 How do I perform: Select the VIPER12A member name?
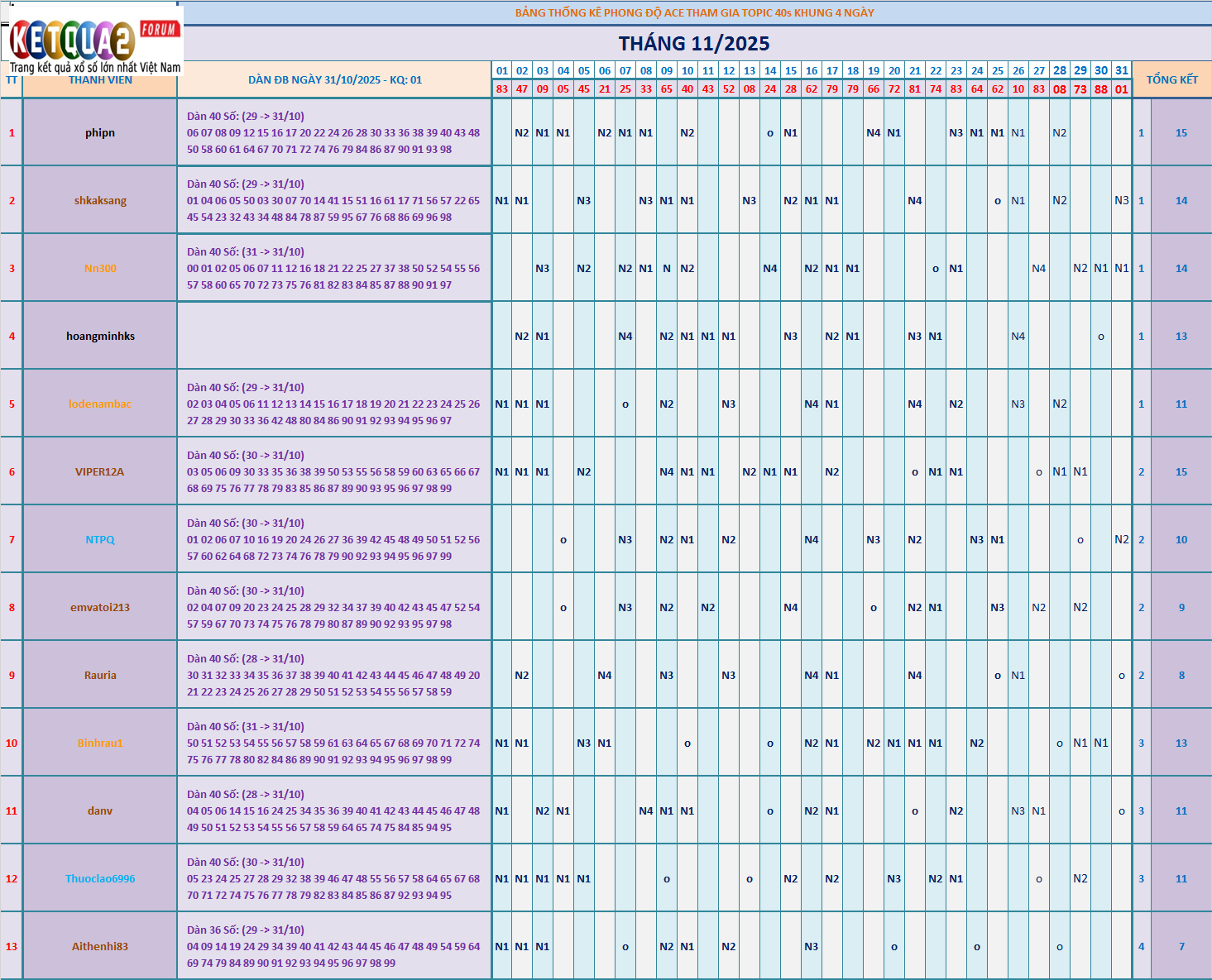[100, 472]
